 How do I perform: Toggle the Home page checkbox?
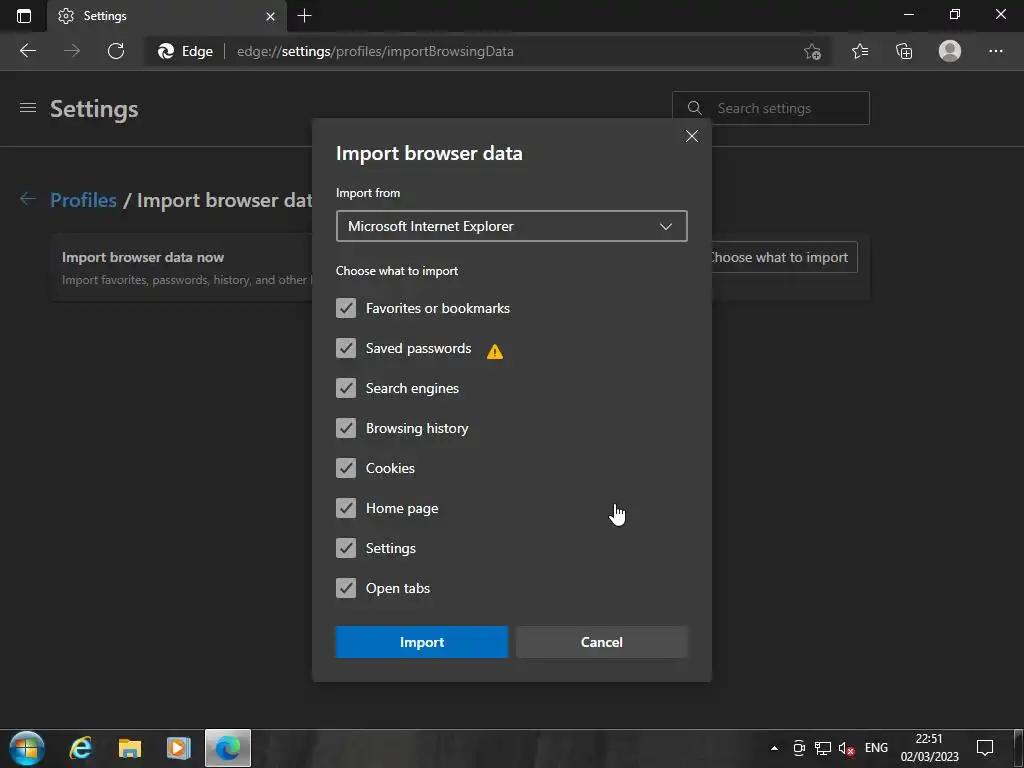tap(346, 508)
